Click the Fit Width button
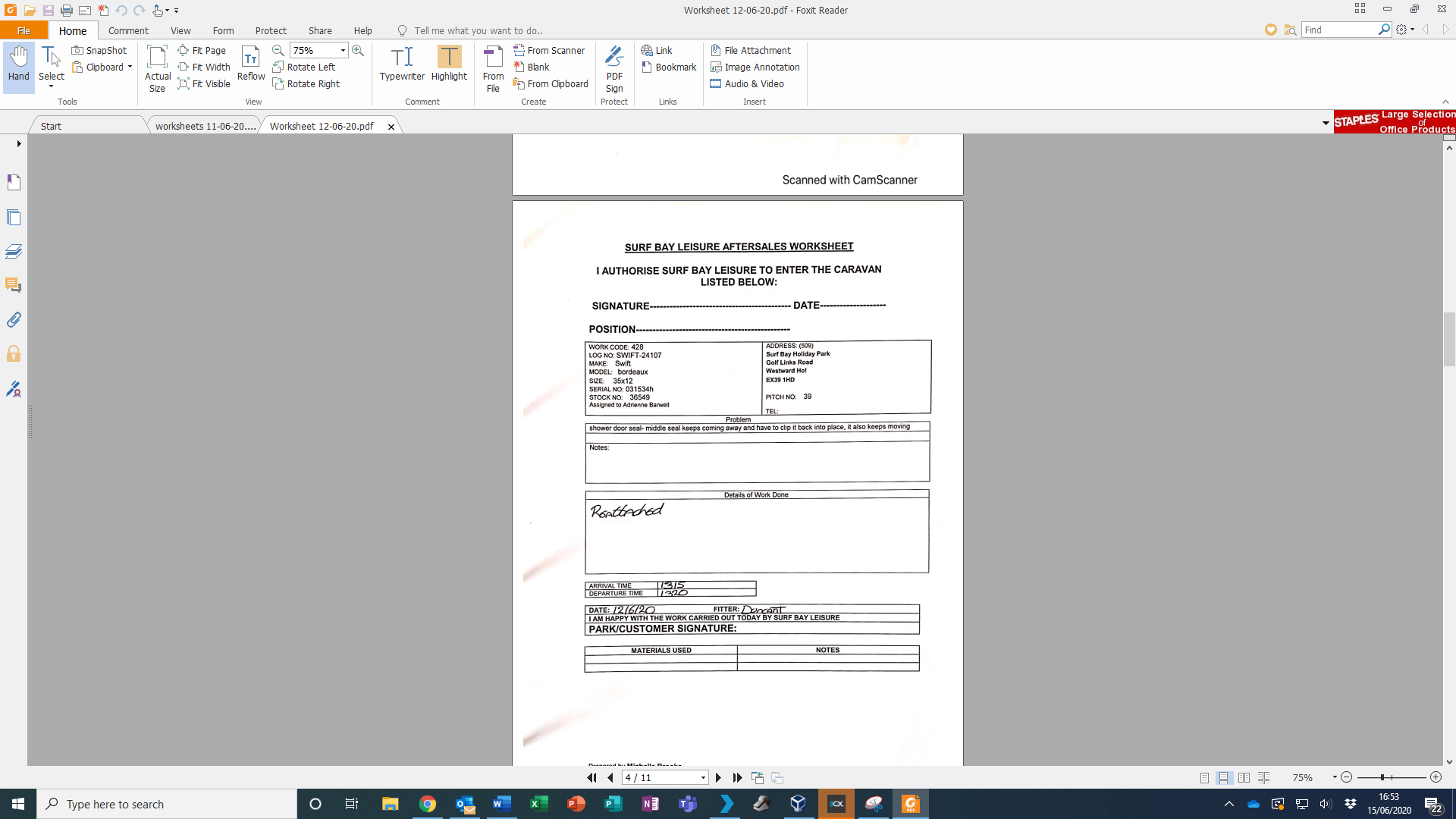Image resolution: width=1456 pixels, height=819 pixels. (x=204, y=67)
